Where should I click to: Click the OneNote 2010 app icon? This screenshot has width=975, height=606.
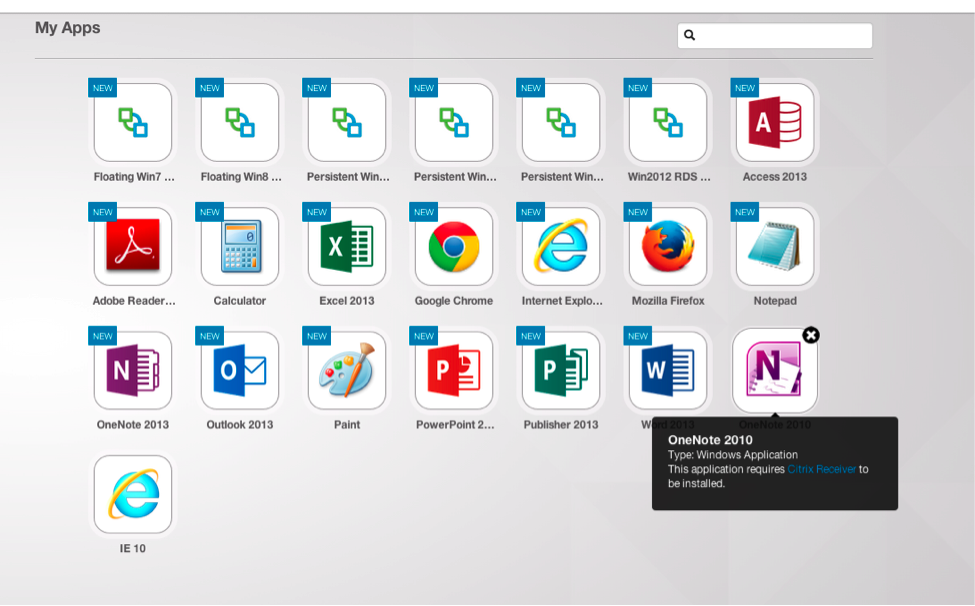tap(775, 370)
